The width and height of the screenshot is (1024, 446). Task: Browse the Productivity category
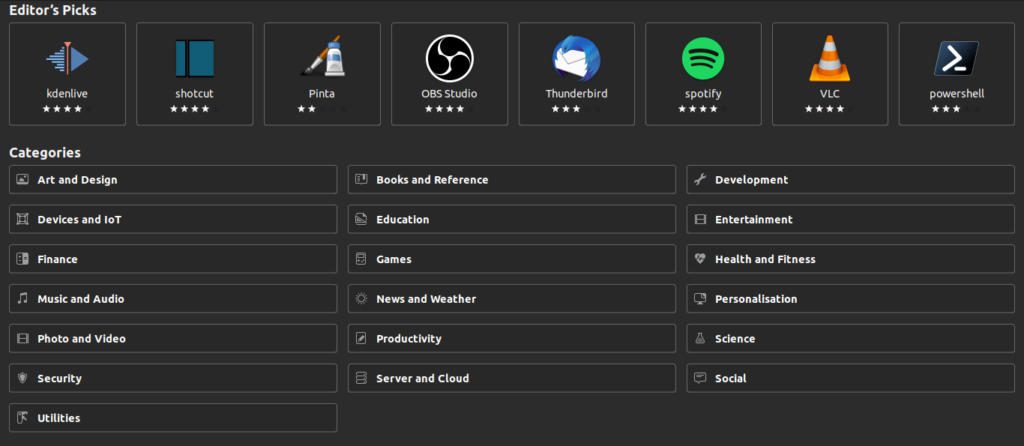tap(511, 338)
